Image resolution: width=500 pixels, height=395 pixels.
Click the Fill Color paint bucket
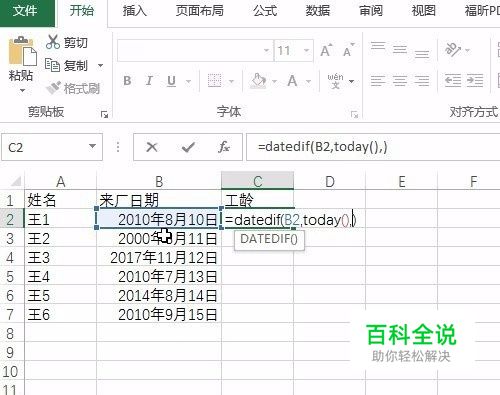[x=259, y=81]
